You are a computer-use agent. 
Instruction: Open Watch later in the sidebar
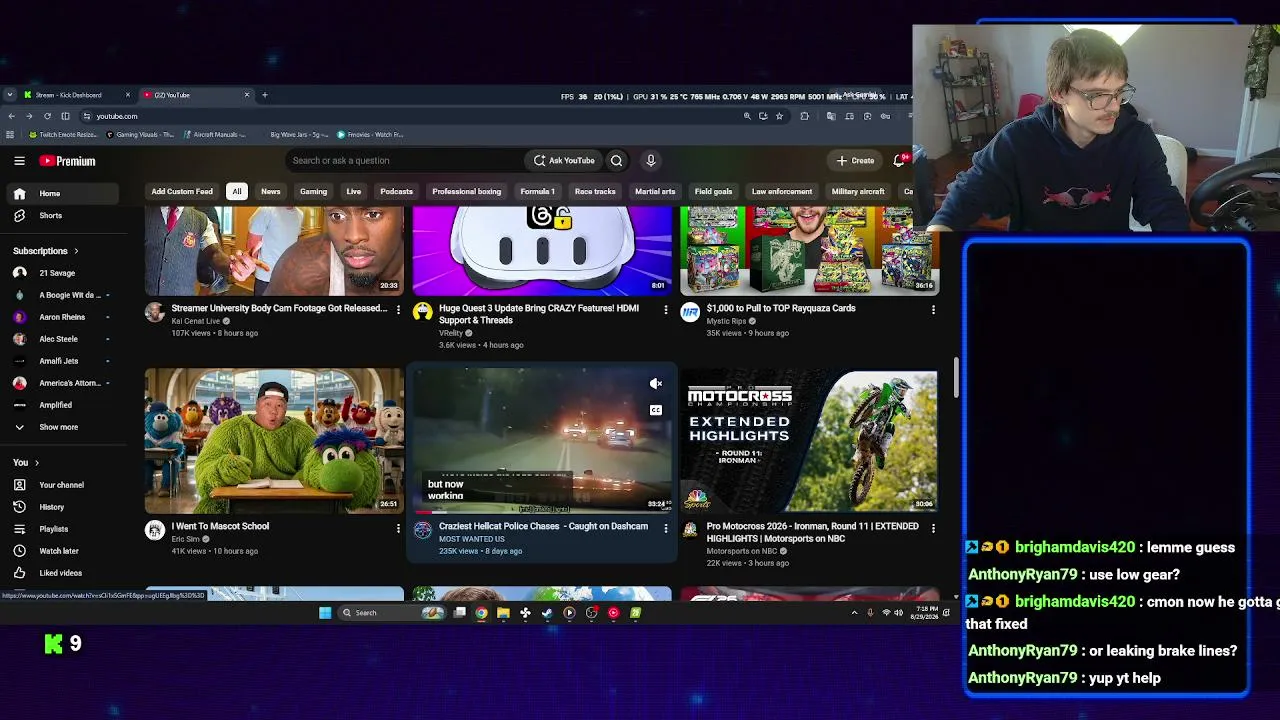[x=58, y=551]
